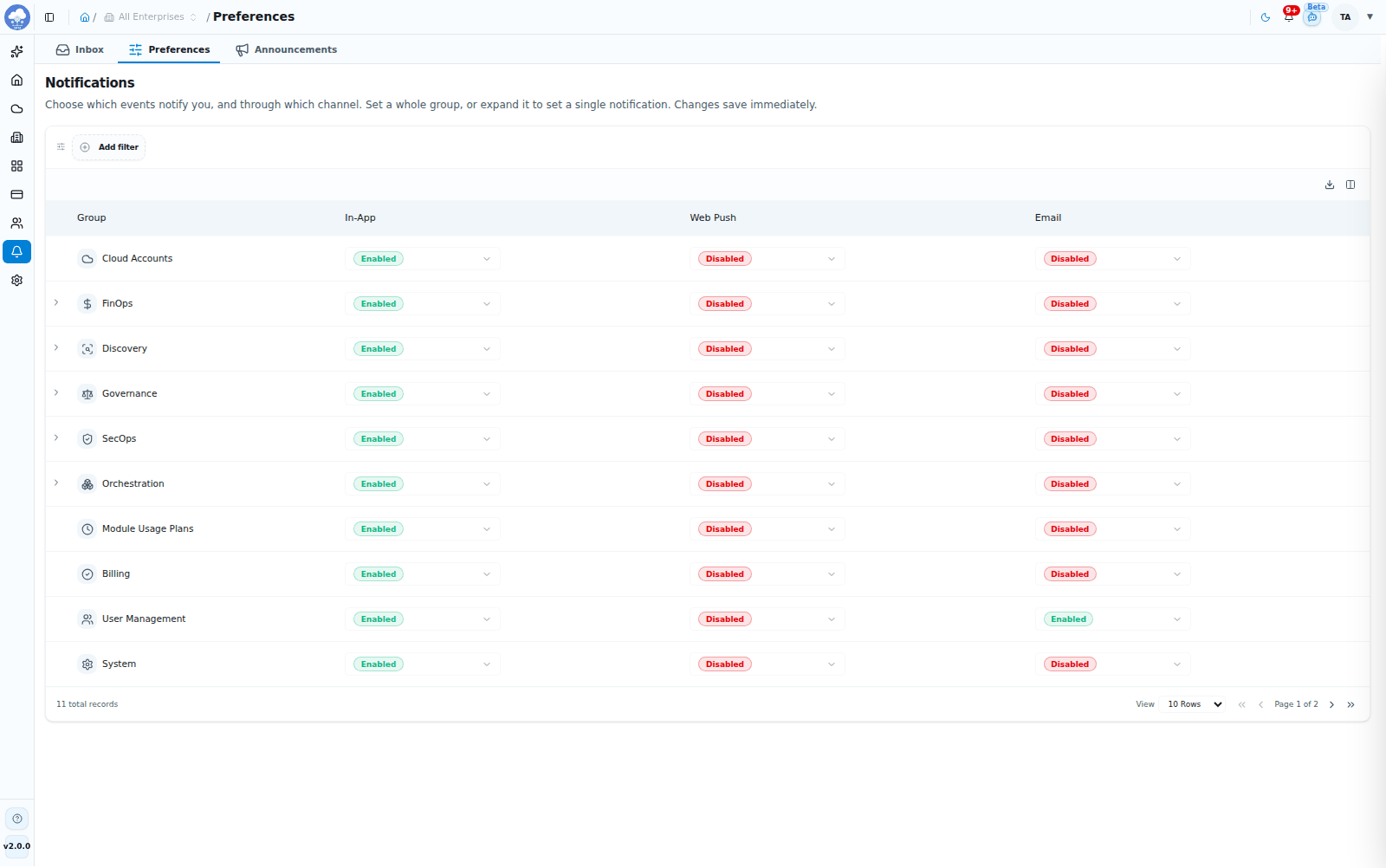
Task: Click the Add filter button
Action: 109,147
